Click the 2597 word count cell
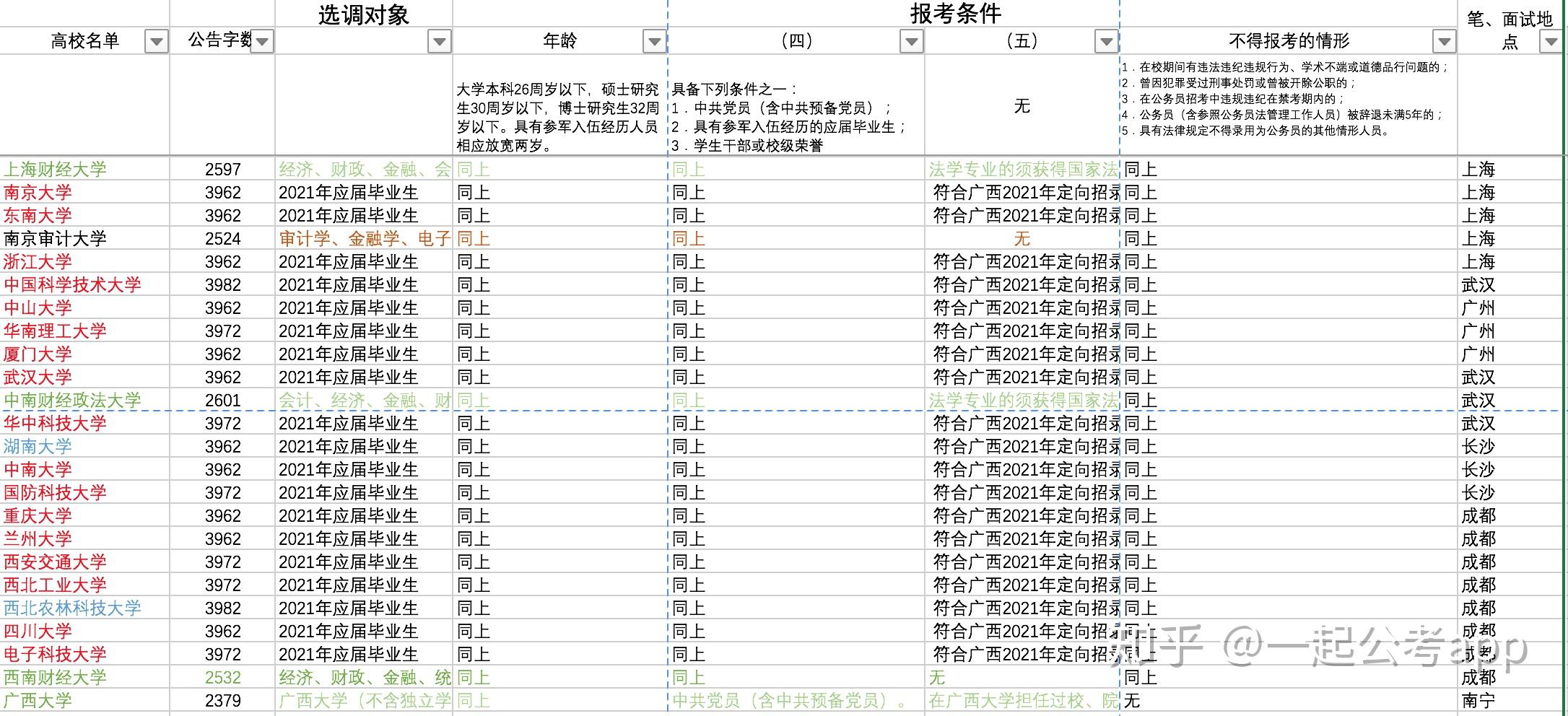1568x716 pixels. coord(222,170)
